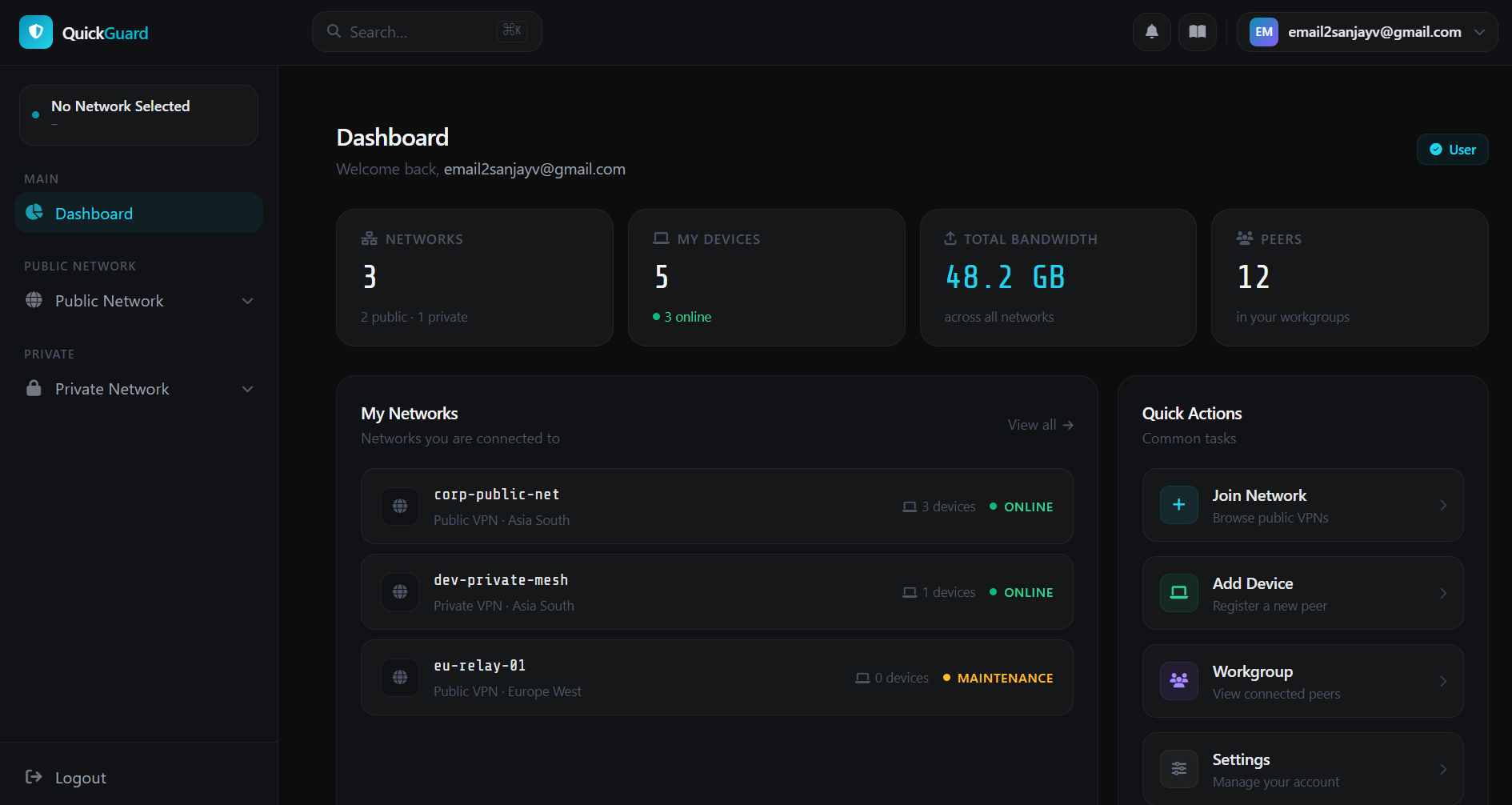Click the device icon beside '3 devices'
Viewport: 1512px width, 805px height.
point(910,507)
